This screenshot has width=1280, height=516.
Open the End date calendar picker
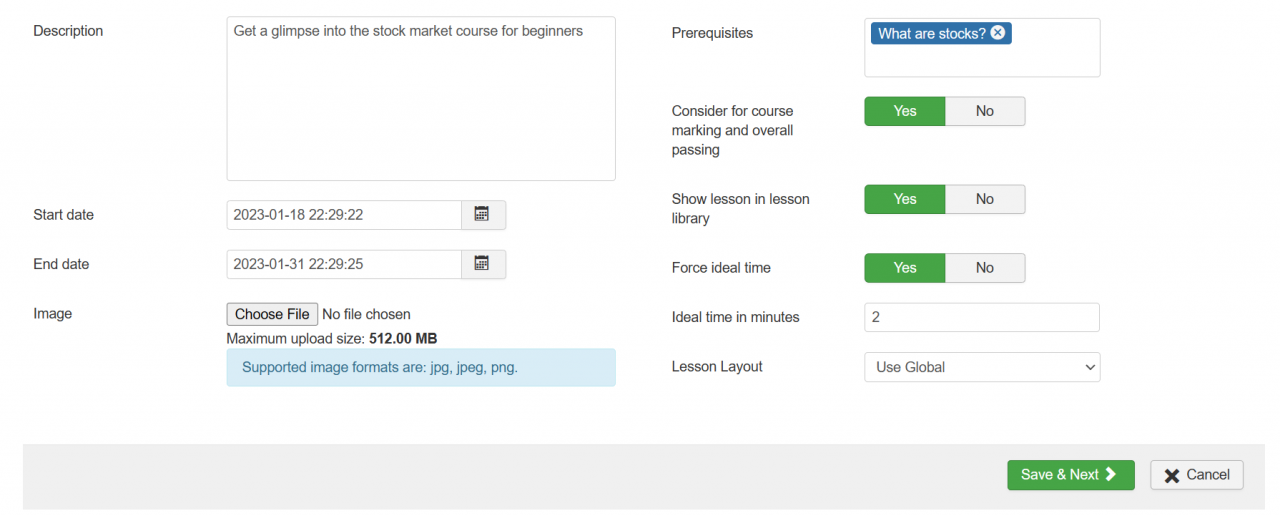tap(482, 264)
